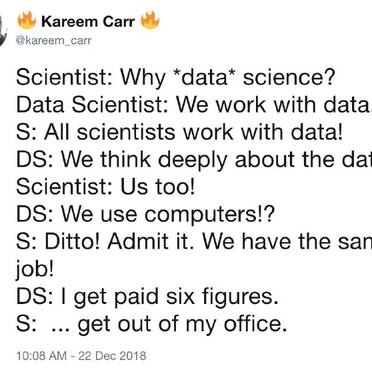Click the line 'Scientist: Why *data* science?'

(x=175, y=77)
